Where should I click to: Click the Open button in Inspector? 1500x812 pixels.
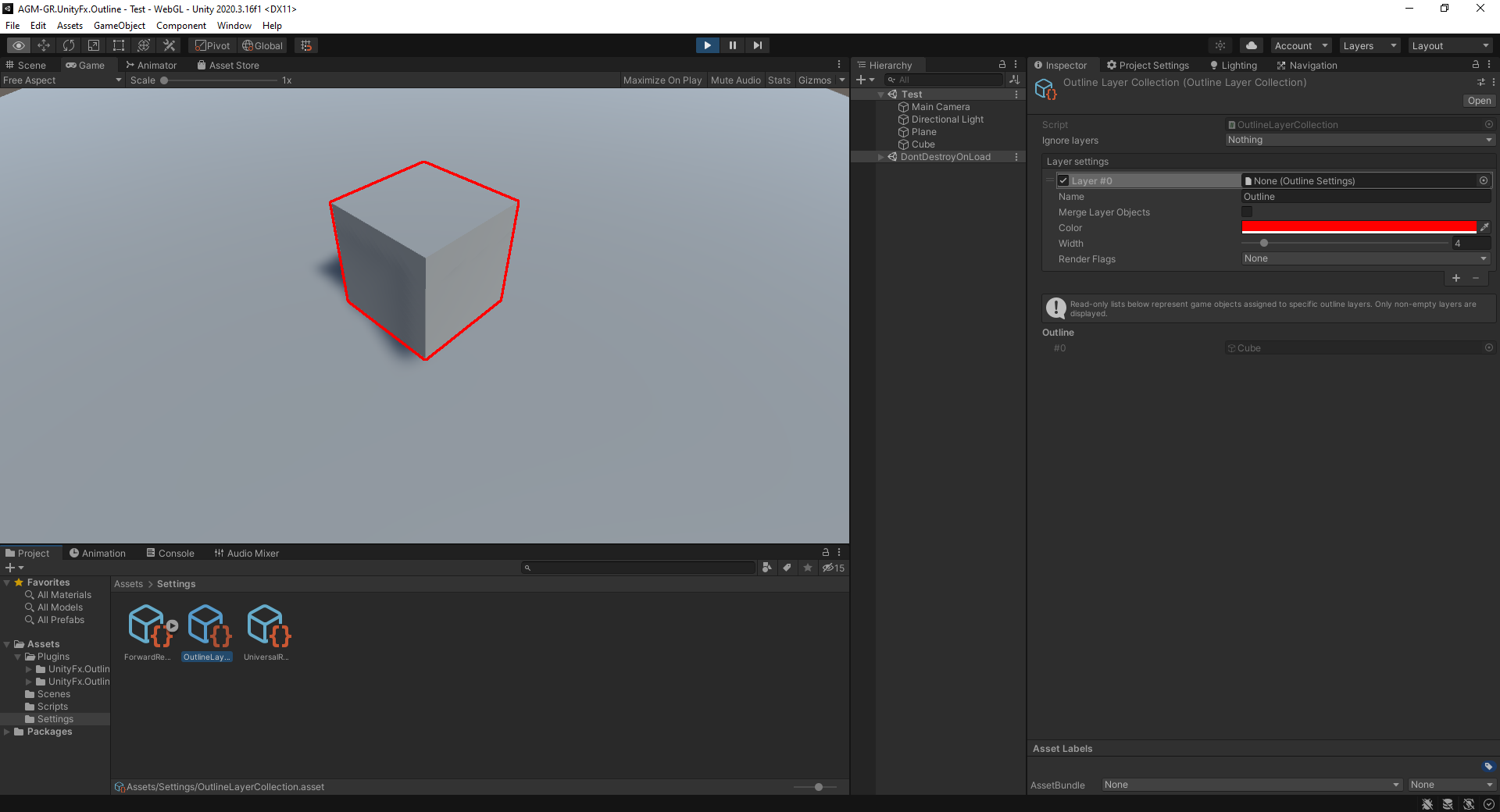(1478, 101)
